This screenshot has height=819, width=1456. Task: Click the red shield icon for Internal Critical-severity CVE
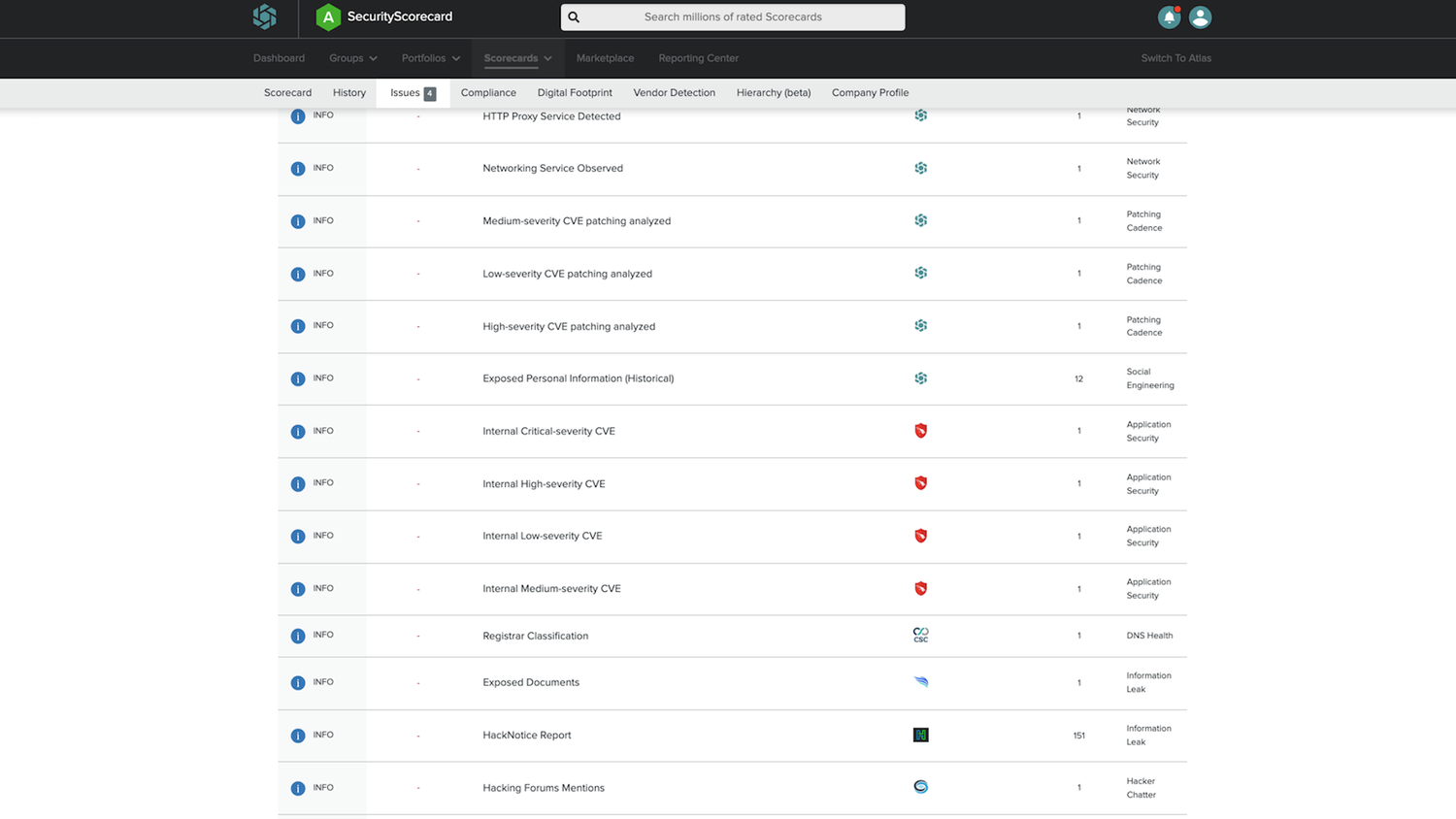[920, 431]
